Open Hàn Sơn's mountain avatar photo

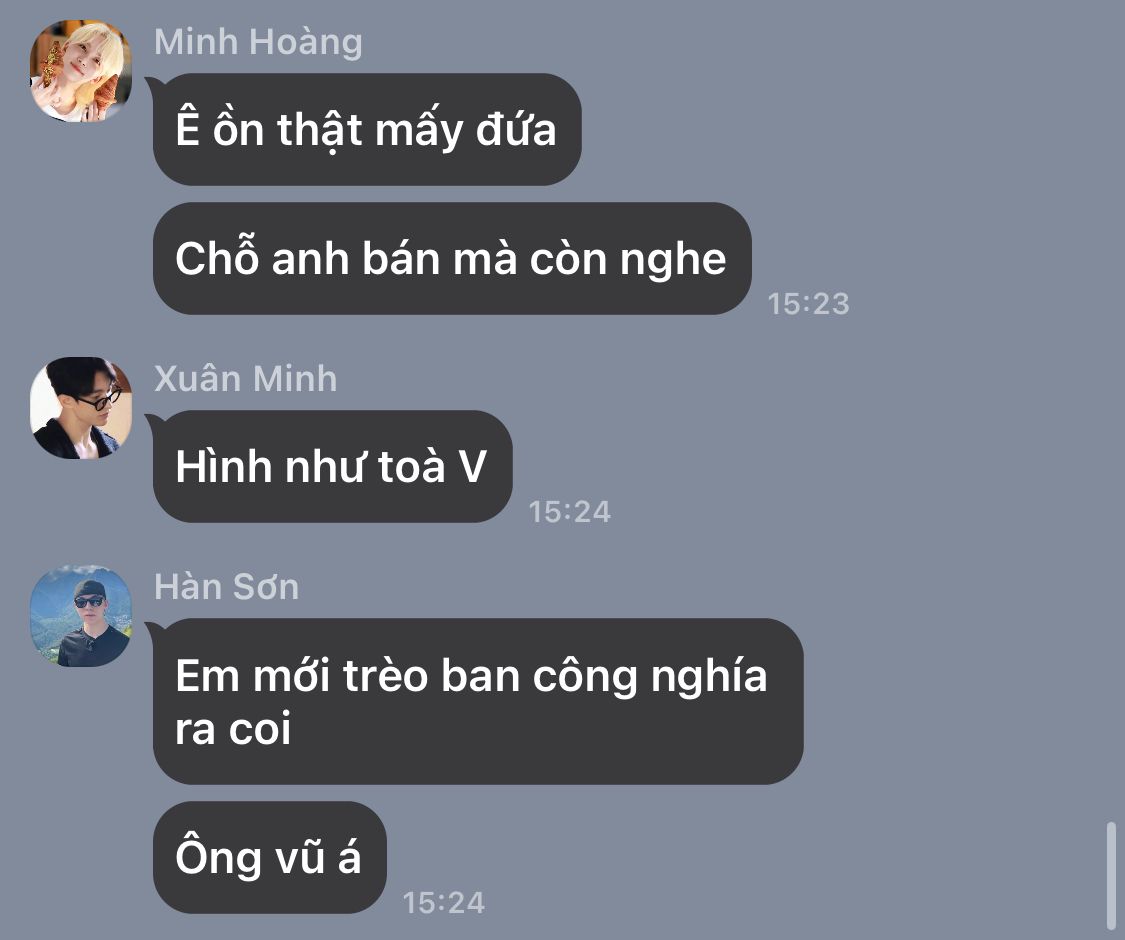point(80,616)
